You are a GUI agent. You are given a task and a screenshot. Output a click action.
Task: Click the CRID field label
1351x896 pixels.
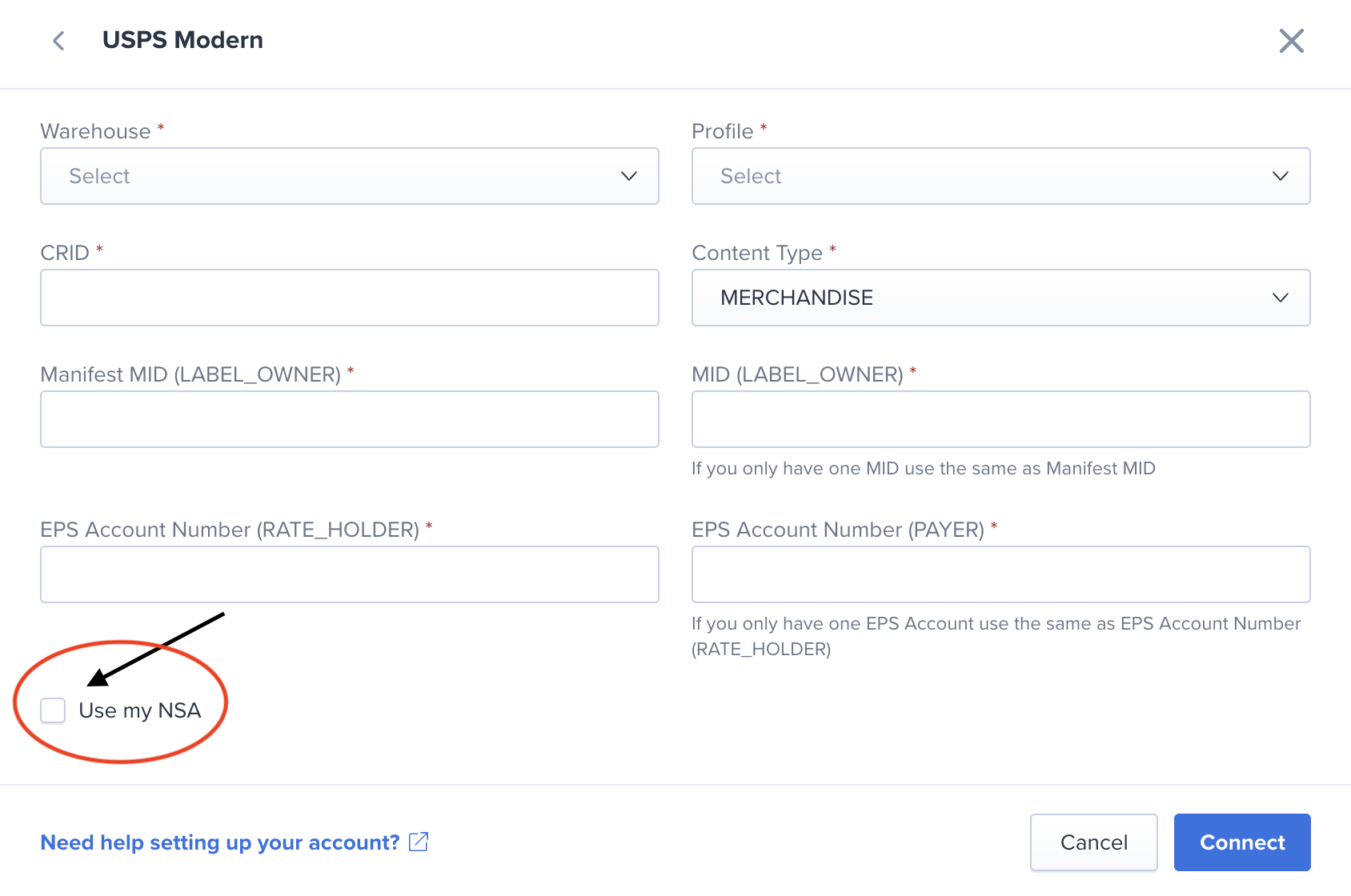tap(65, 253)
